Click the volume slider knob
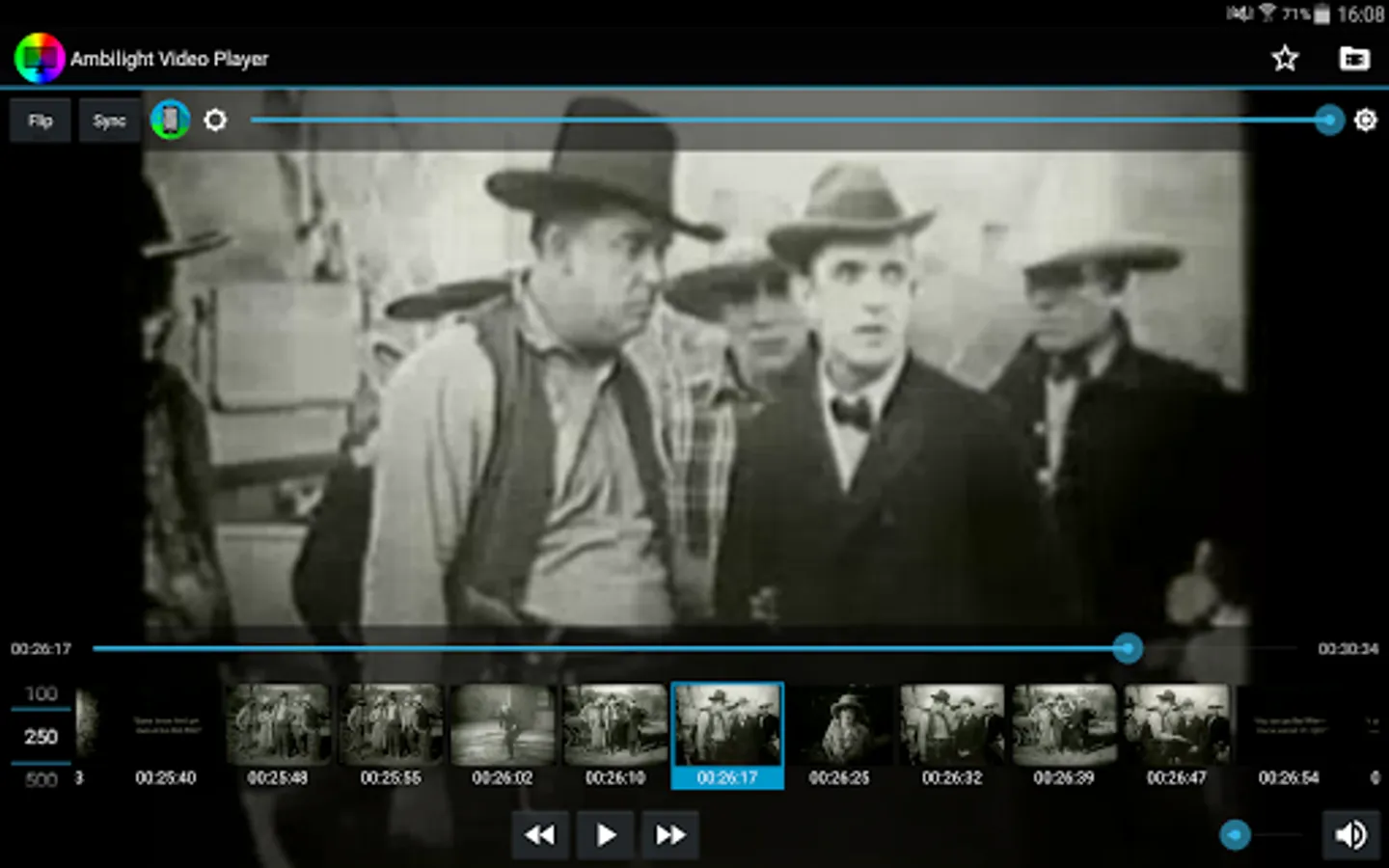This screenshot has height=868, width=1389. 1235,834
